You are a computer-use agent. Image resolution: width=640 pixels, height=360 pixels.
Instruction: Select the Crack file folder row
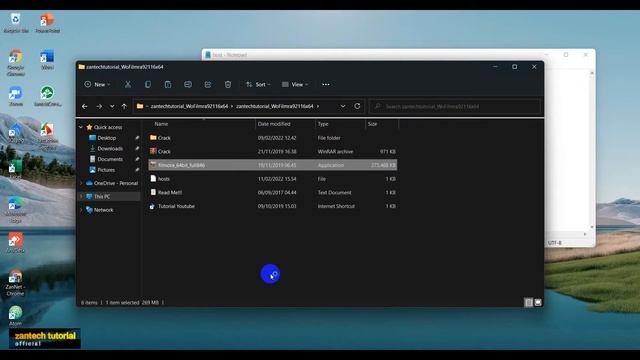(x=273, y=138)
